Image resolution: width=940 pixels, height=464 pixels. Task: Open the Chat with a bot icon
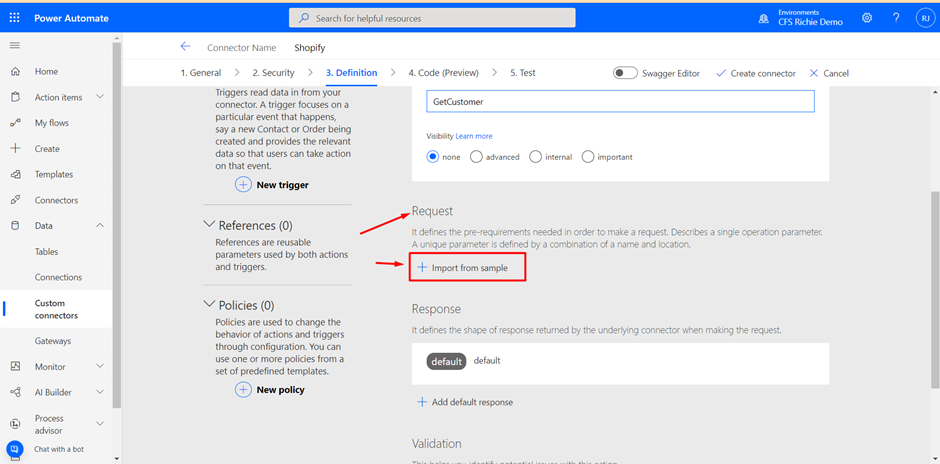coord(14,448)
